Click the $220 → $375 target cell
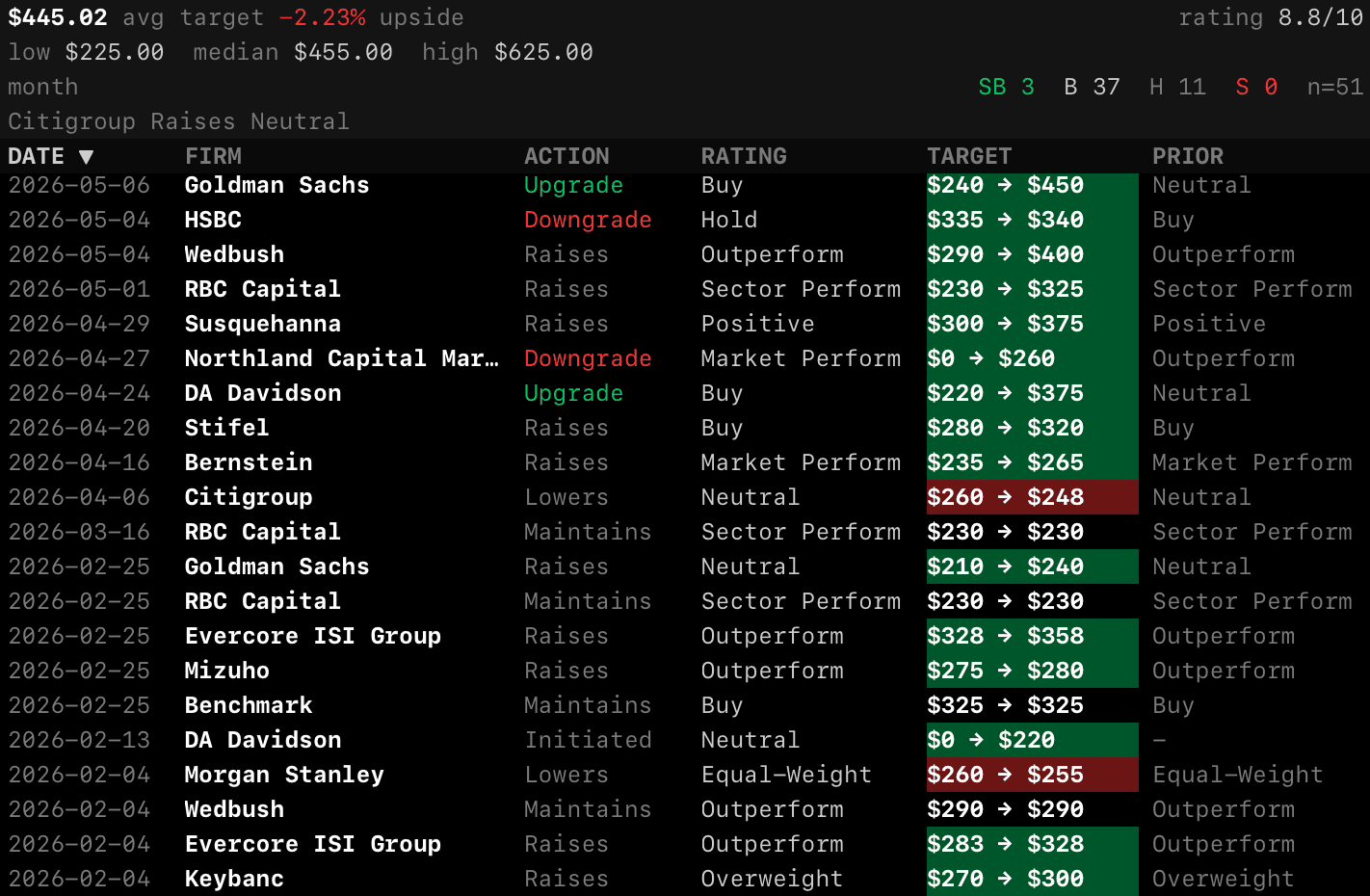This screenshot has width=1370, height=896. [x=1033, y=393]
